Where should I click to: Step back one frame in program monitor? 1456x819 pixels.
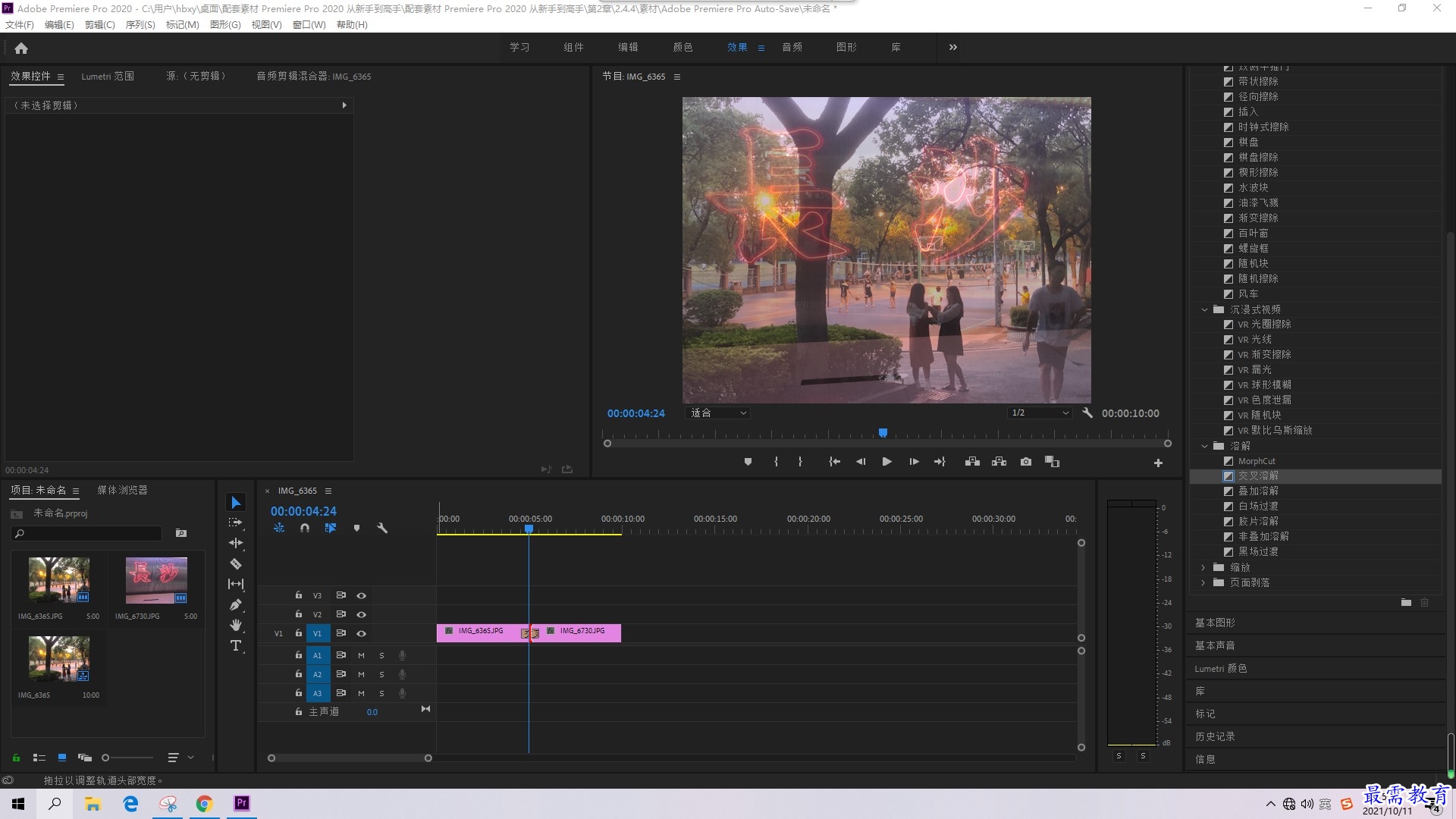pyautogui.click(x=861, y=462)
